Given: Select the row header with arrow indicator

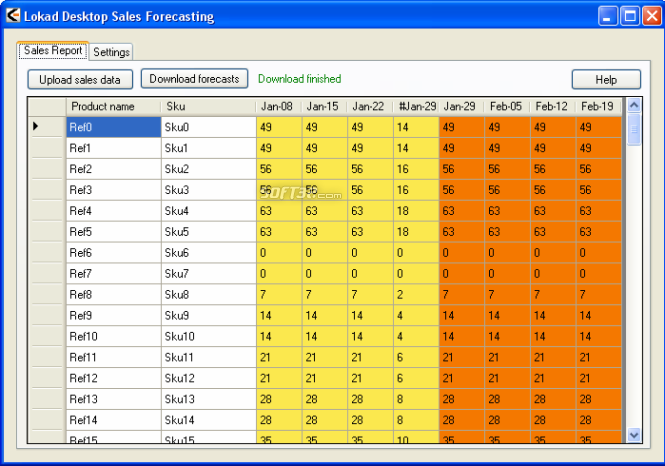Looking at the screenshot, I should [x=46, y=127].
